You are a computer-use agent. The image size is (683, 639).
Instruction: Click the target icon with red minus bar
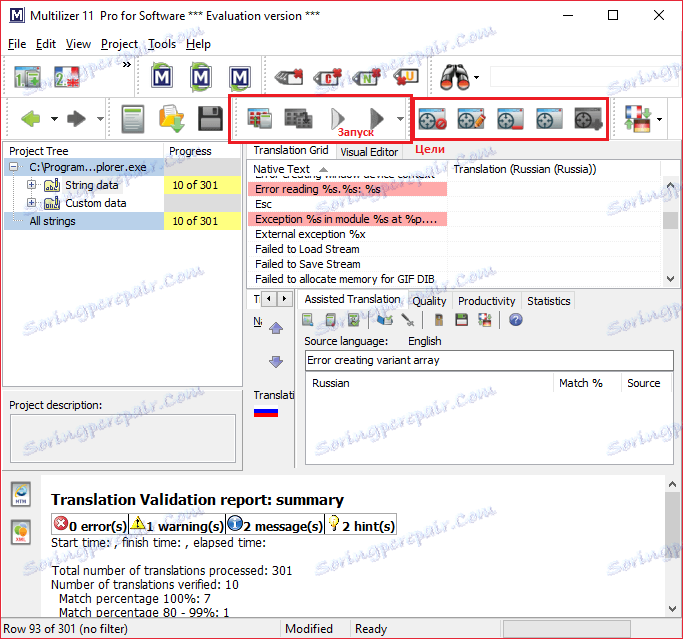pos(510,119)
